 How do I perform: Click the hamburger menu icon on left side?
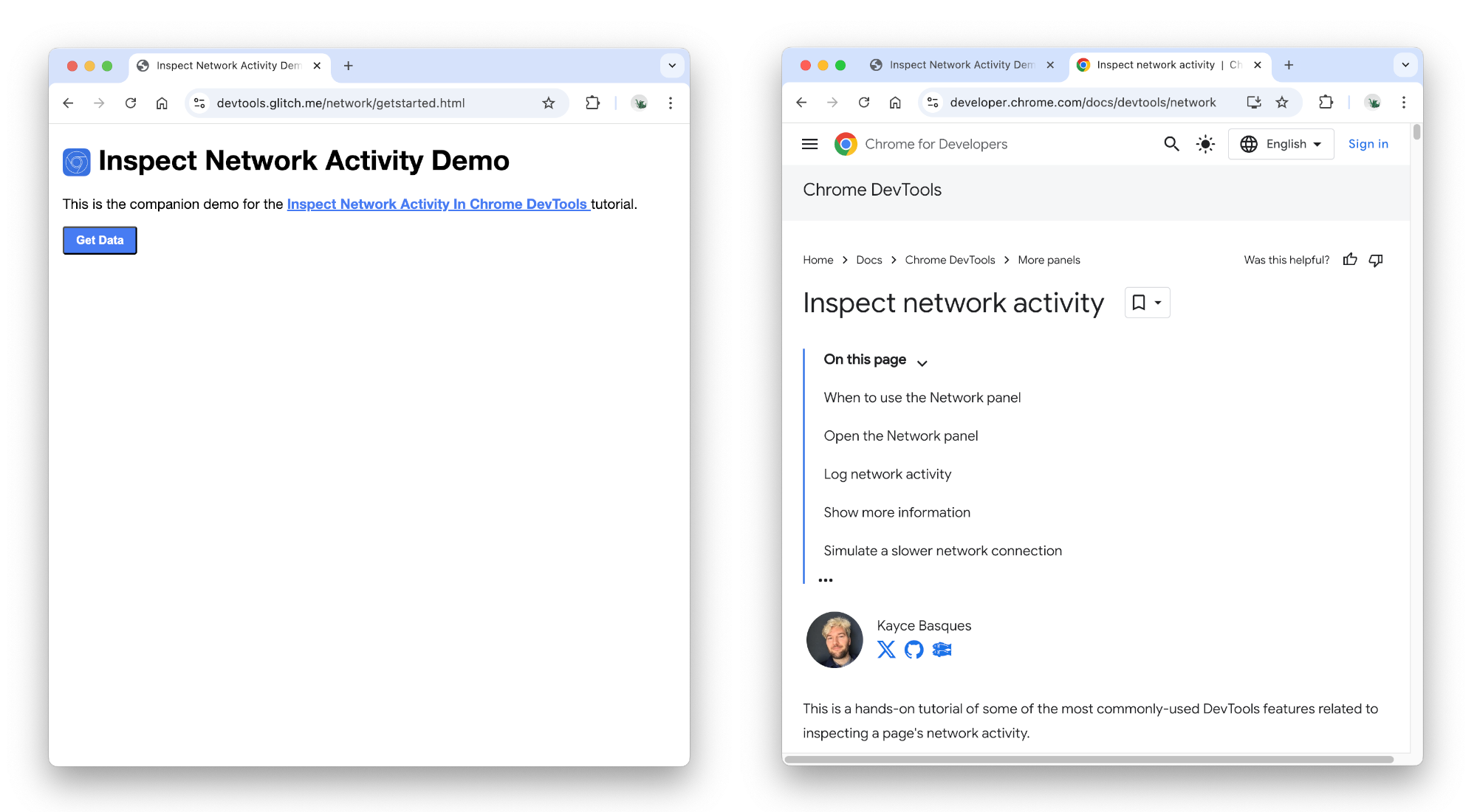tap(810, 143)
